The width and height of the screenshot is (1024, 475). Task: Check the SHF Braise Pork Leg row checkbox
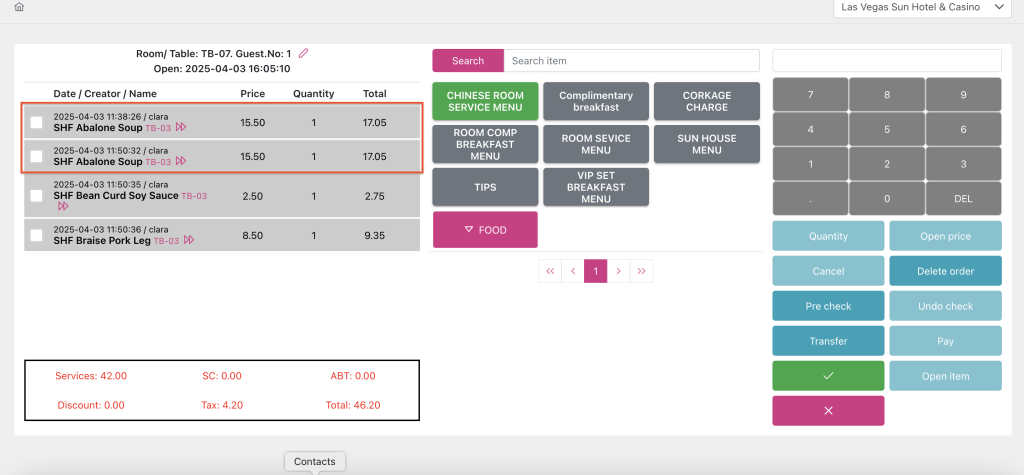37,235
